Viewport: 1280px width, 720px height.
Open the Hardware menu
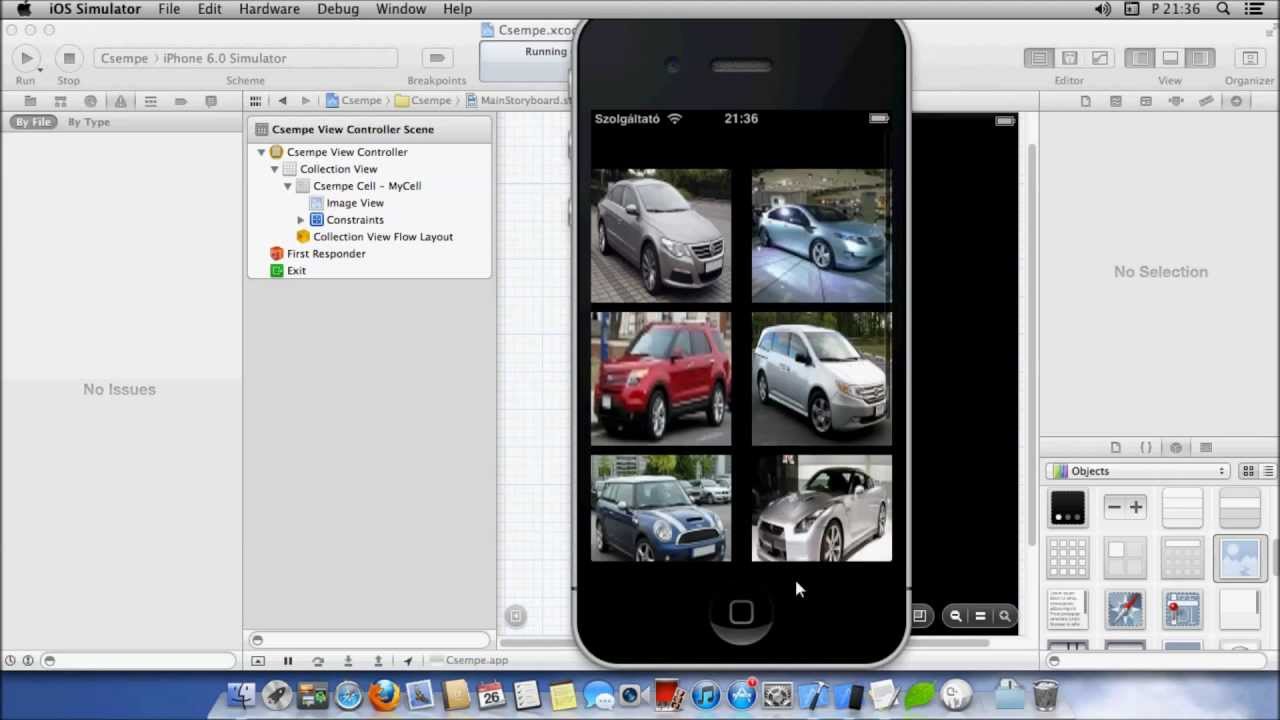point(269,9)
